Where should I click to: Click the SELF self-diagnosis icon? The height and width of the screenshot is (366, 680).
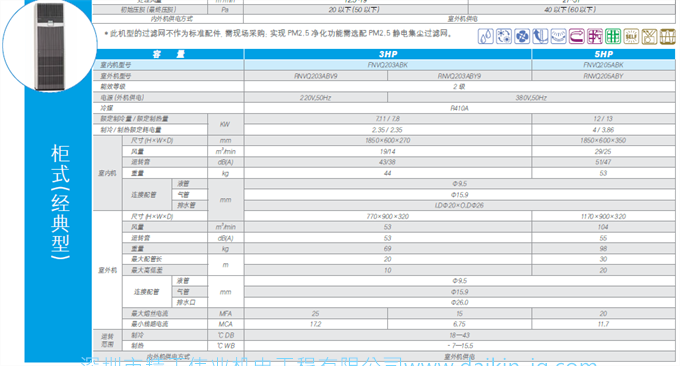tap(631, 36)
